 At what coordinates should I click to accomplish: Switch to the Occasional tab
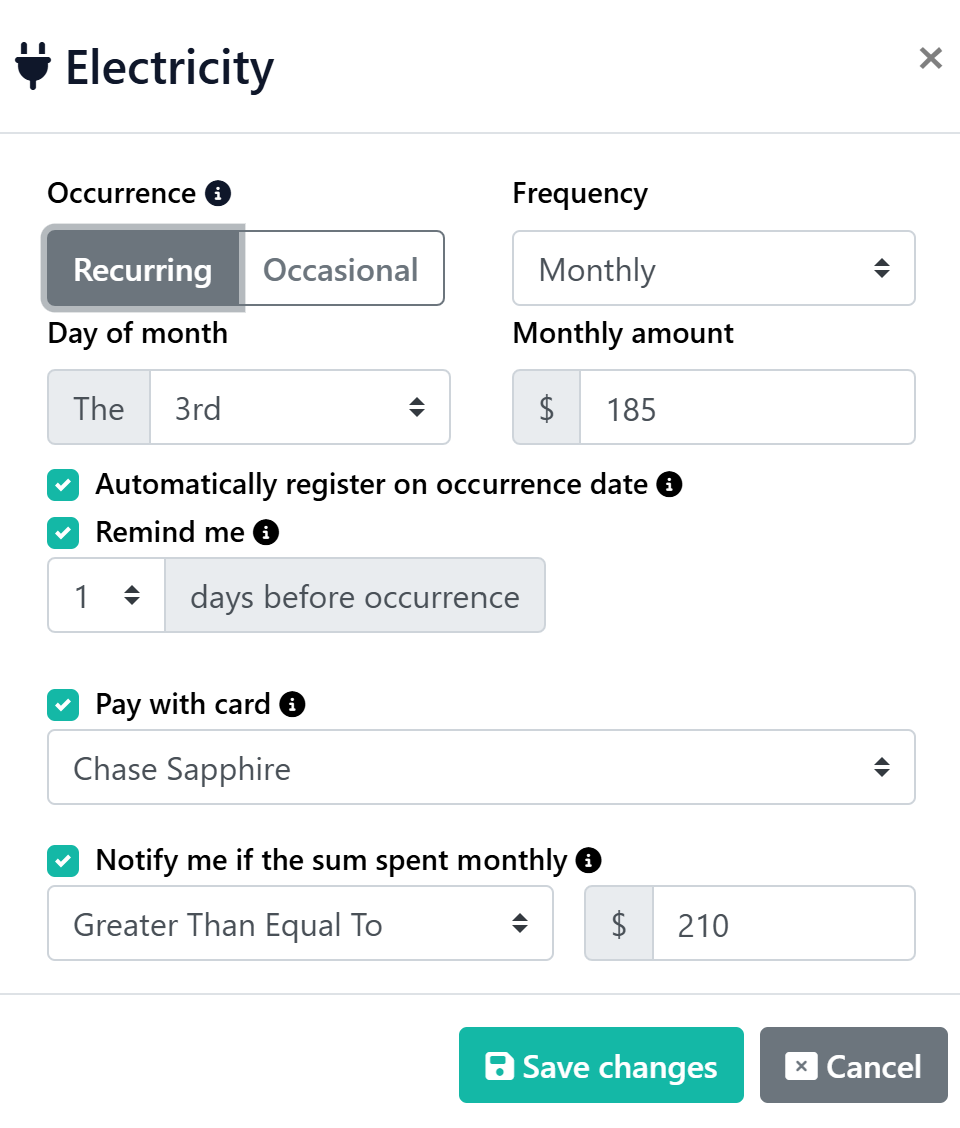[340, 268]
